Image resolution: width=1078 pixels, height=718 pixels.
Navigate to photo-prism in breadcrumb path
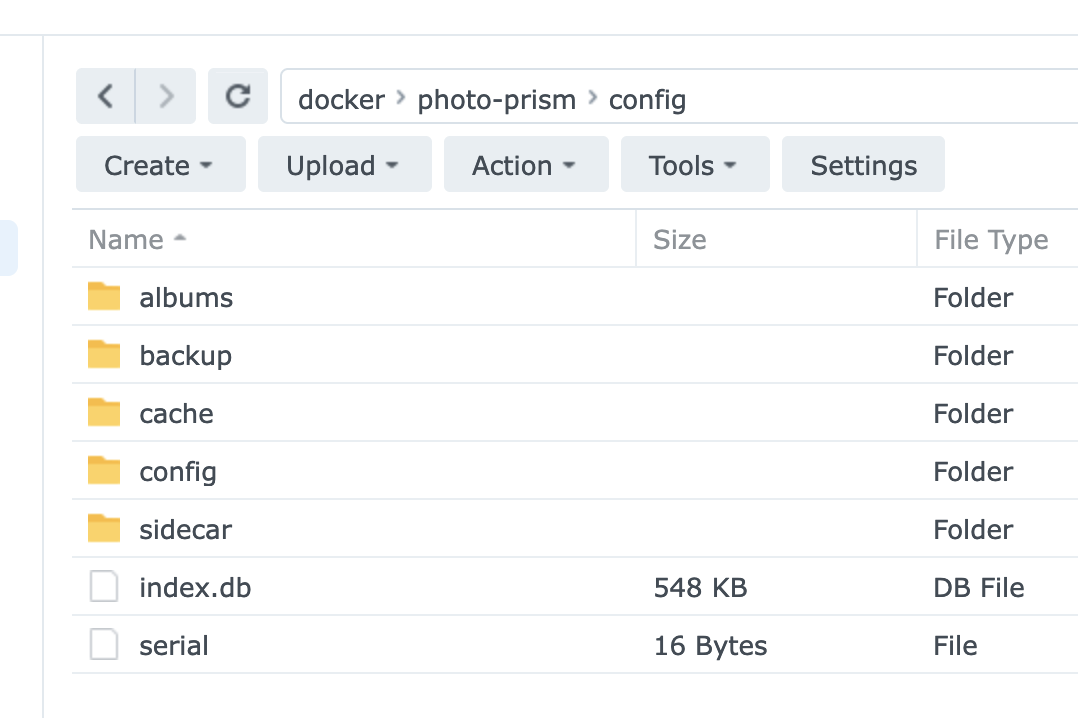coord(496,100)
